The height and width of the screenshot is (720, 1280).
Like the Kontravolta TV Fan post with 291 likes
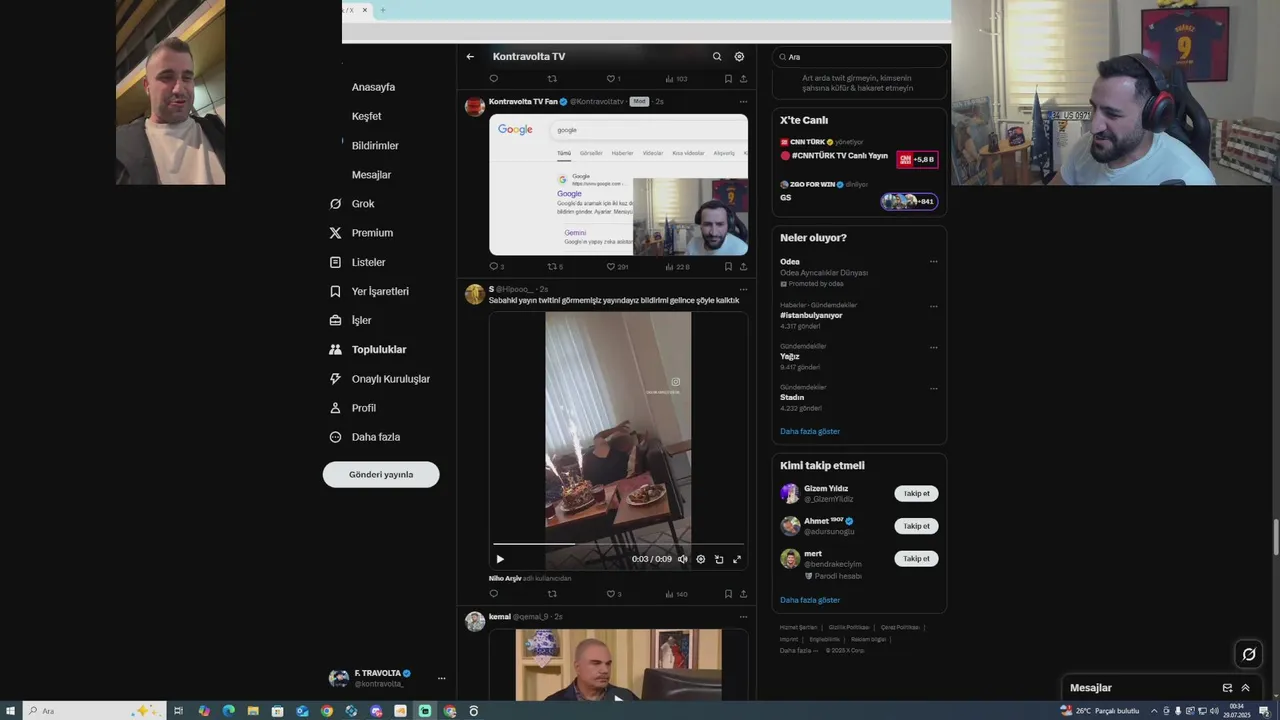(x=611, y=266)
